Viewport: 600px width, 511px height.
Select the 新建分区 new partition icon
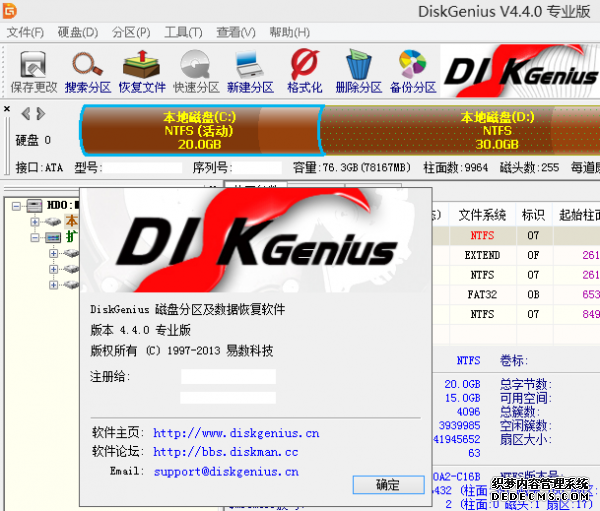249,70
